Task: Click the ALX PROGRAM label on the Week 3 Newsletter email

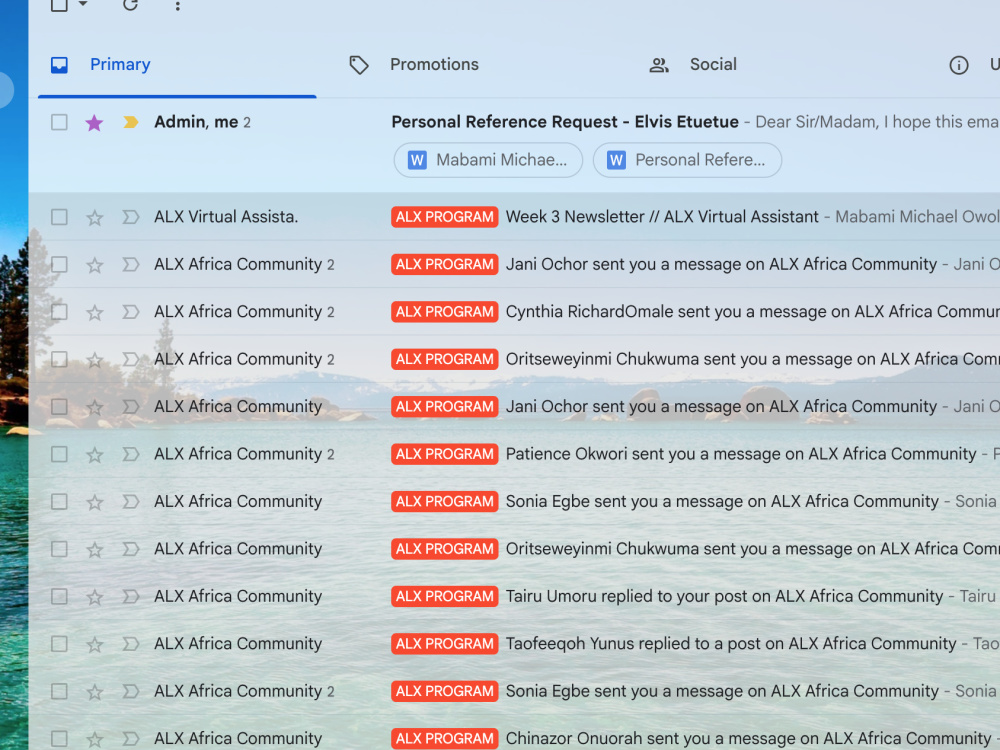Action: click(445, 217)
